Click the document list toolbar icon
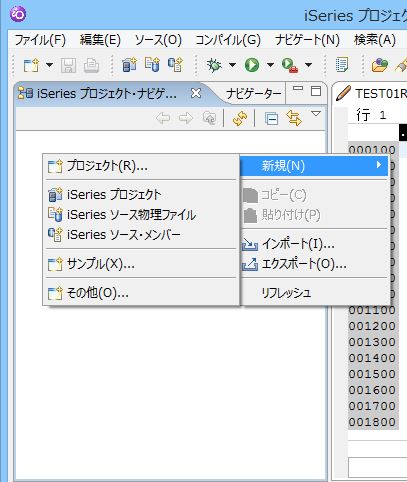Viewport: 407px width, 482px height. pyautogui.click(x=342, y=65)
